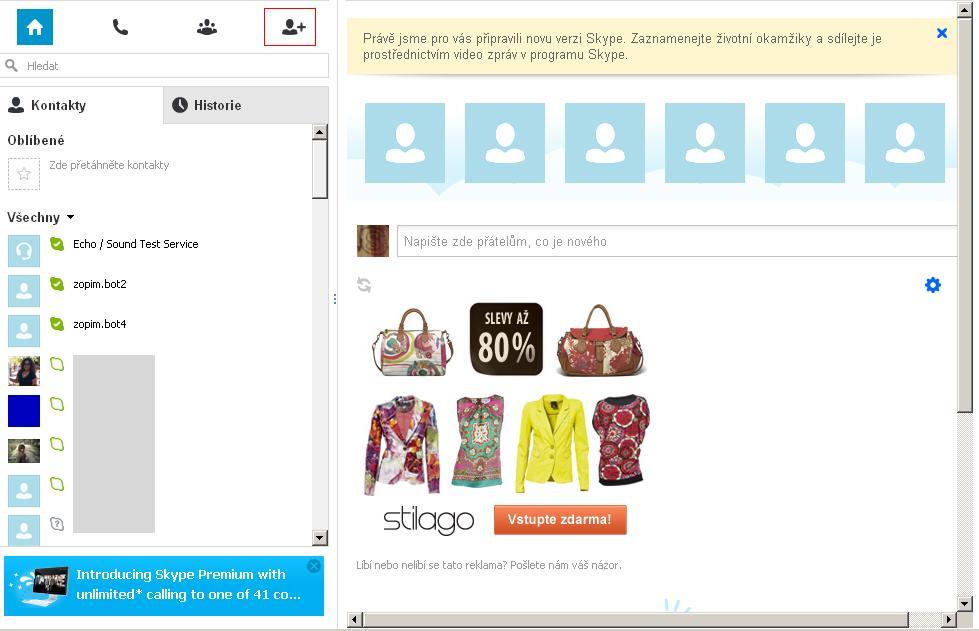The width and height of the screenshot is (979, 631).
Task: Create a group conversation icon
Action: point(207,27)
